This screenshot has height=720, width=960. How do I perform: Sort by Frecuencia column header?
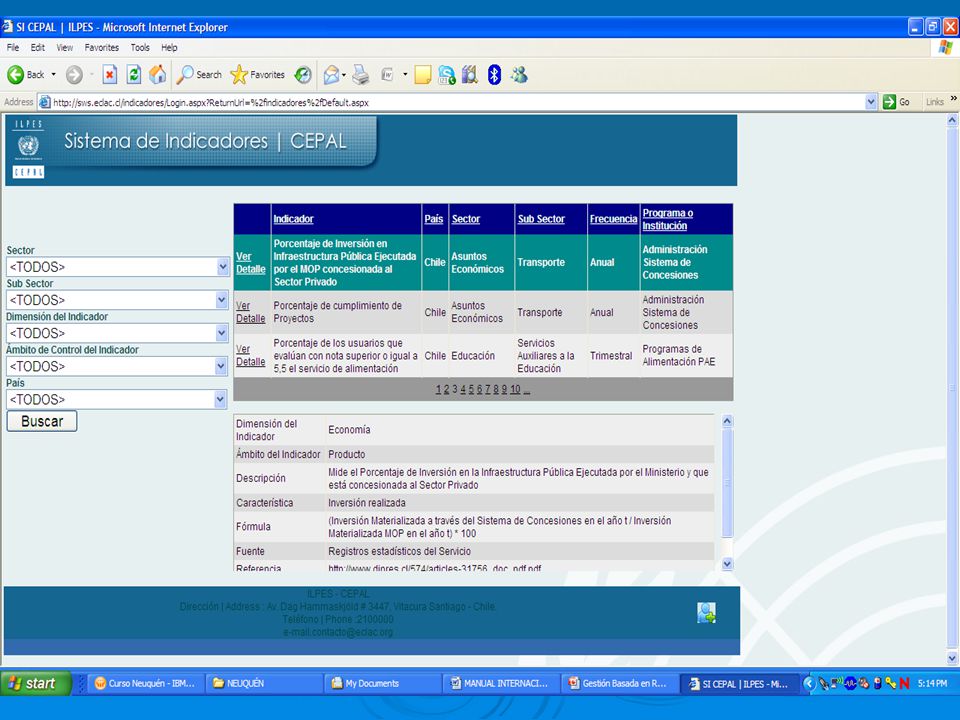click(613, 219)
